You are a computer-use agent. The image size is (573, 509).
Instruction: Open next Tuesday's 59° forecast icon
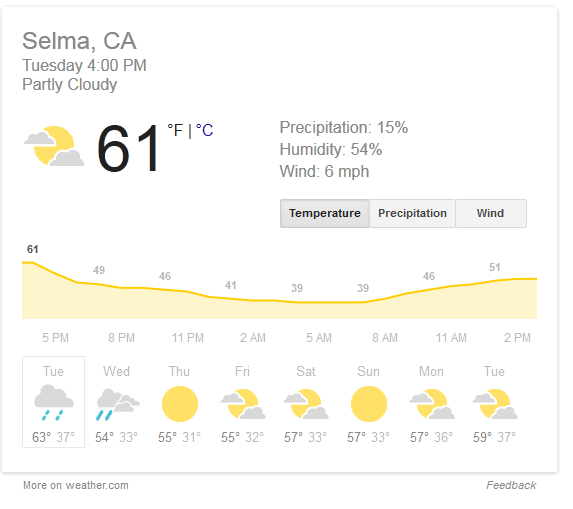click(x=495, y=404)
